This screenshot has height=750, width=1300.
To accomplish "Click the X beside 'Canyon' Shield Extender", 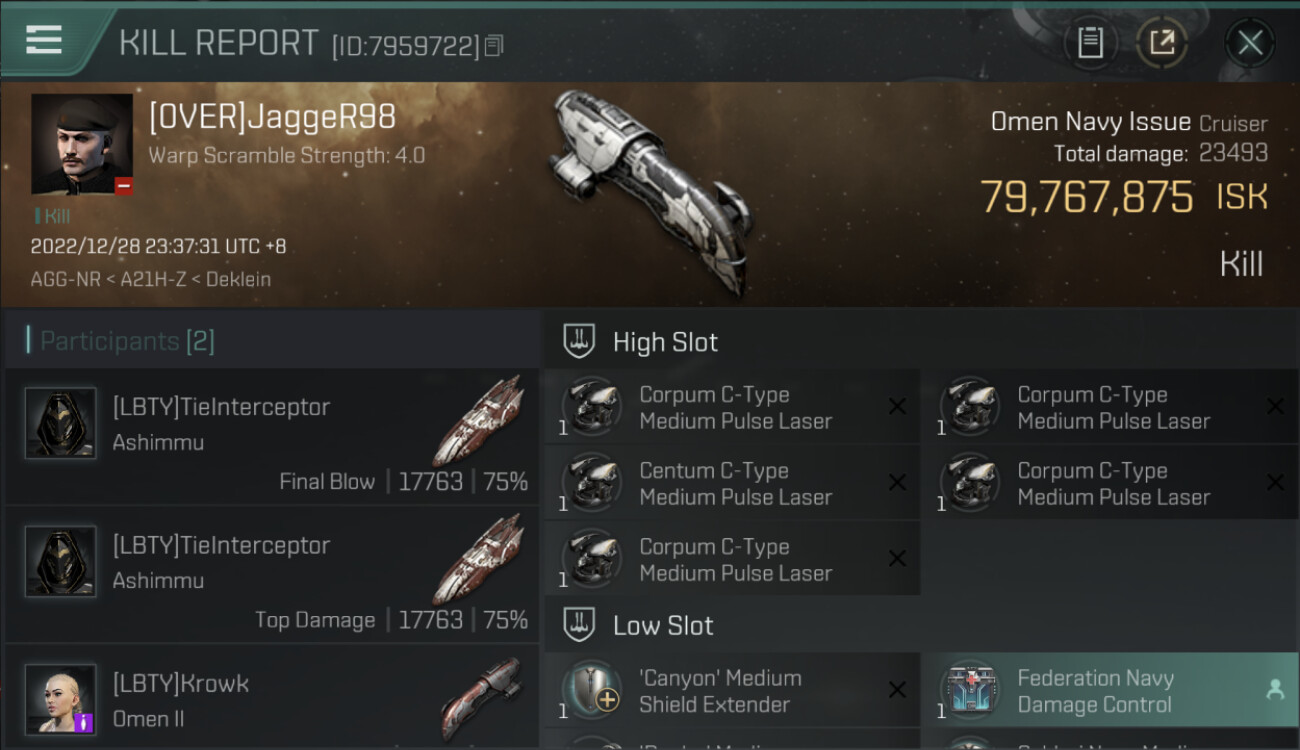I will (x=897, y=690).
